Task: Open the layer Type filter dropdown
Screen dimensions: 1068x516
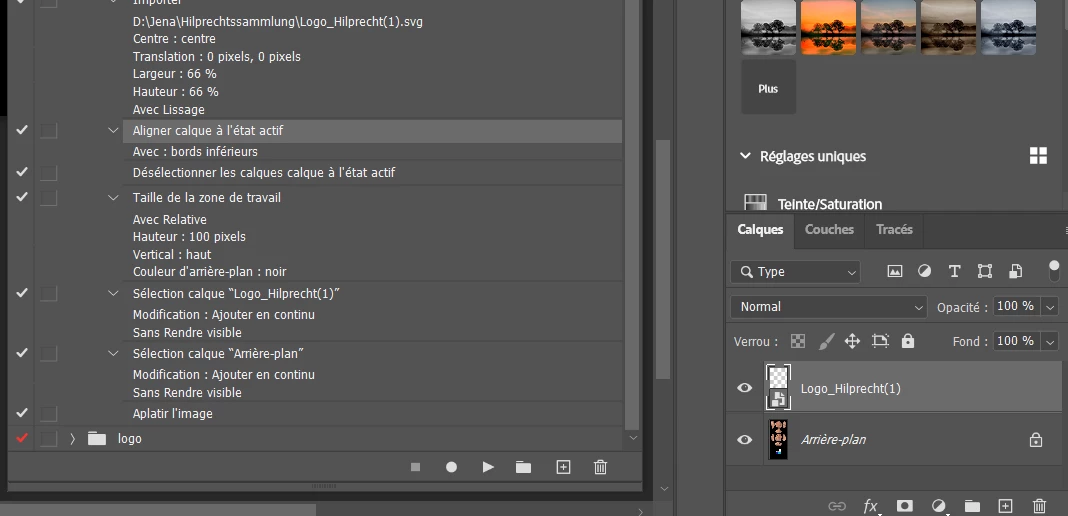Action: tap(796, 272)
